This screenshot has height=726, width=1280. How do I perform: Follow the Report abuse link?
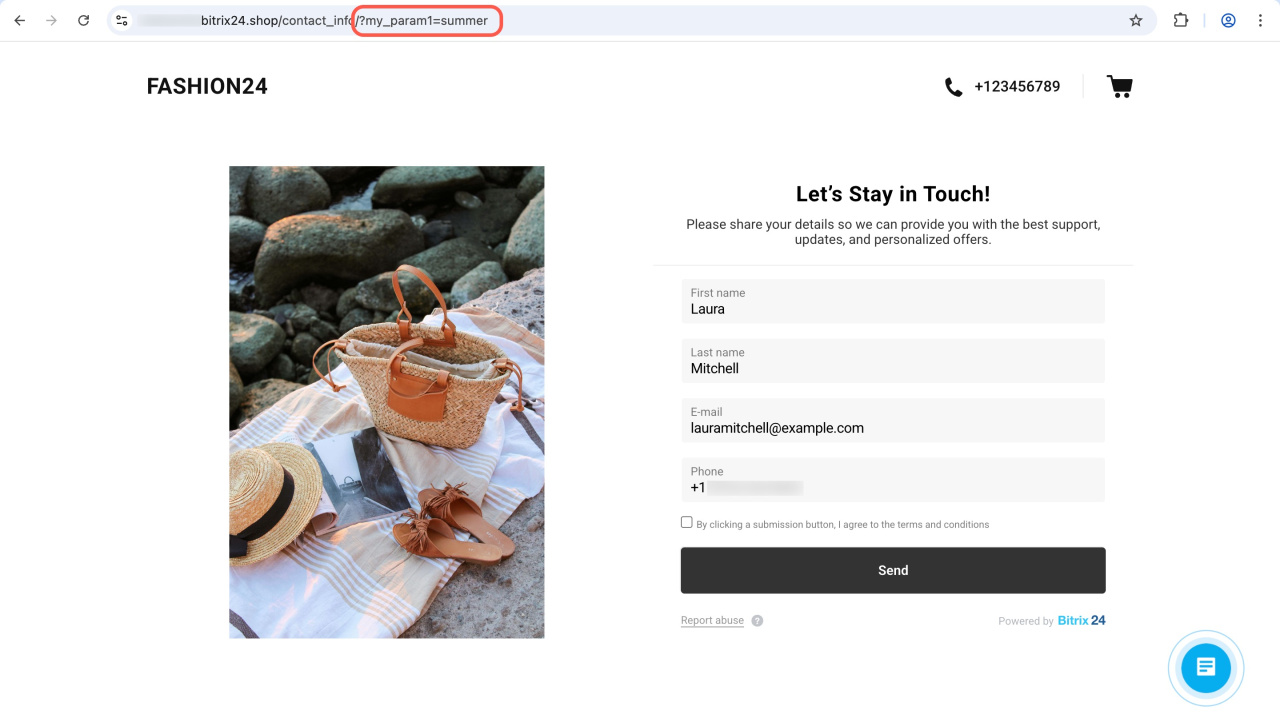712,620
